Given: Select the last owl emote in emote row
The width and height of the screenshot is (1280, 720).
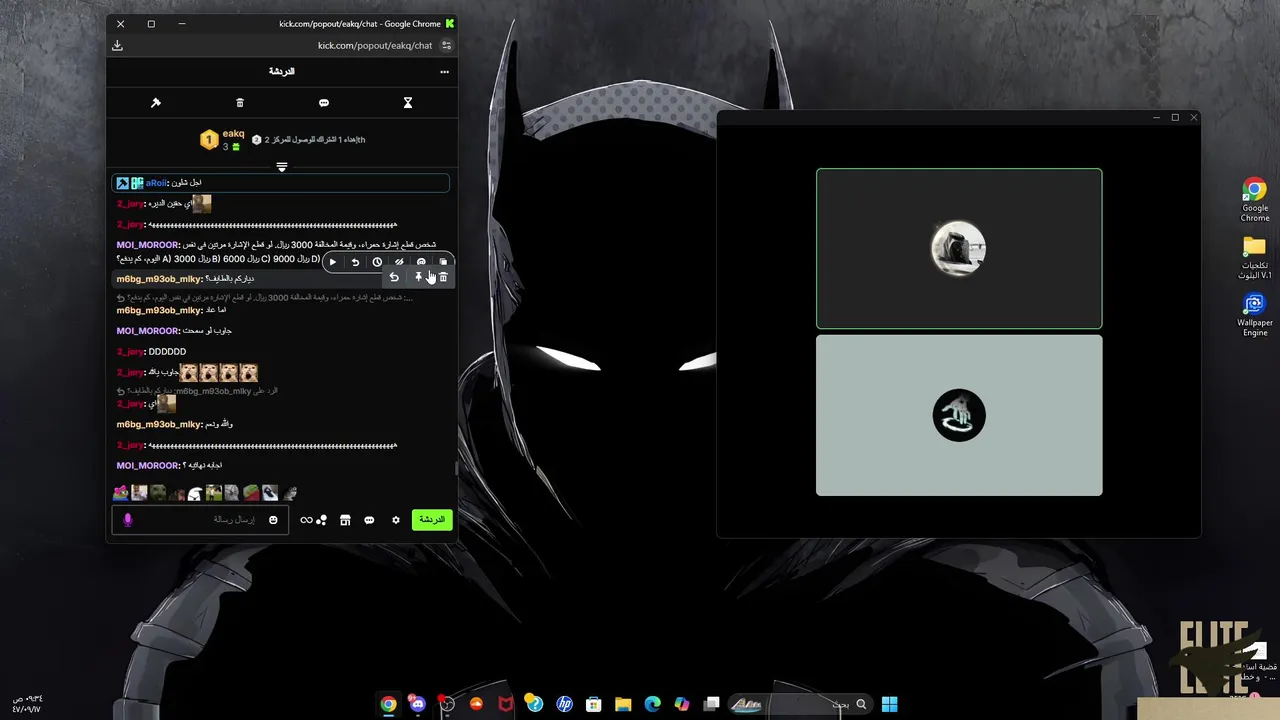Looking at the screenshot, I should 289,493.
